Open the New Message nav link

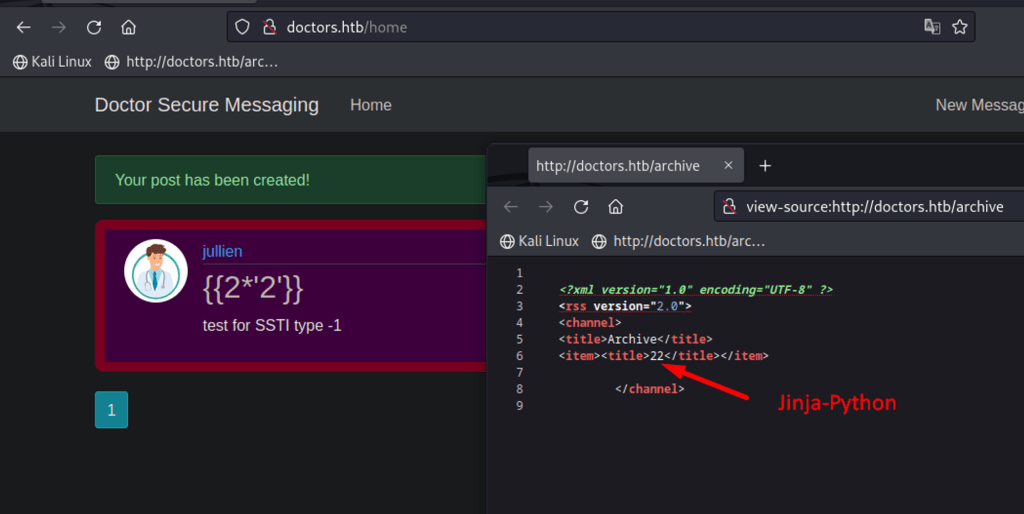978,105
